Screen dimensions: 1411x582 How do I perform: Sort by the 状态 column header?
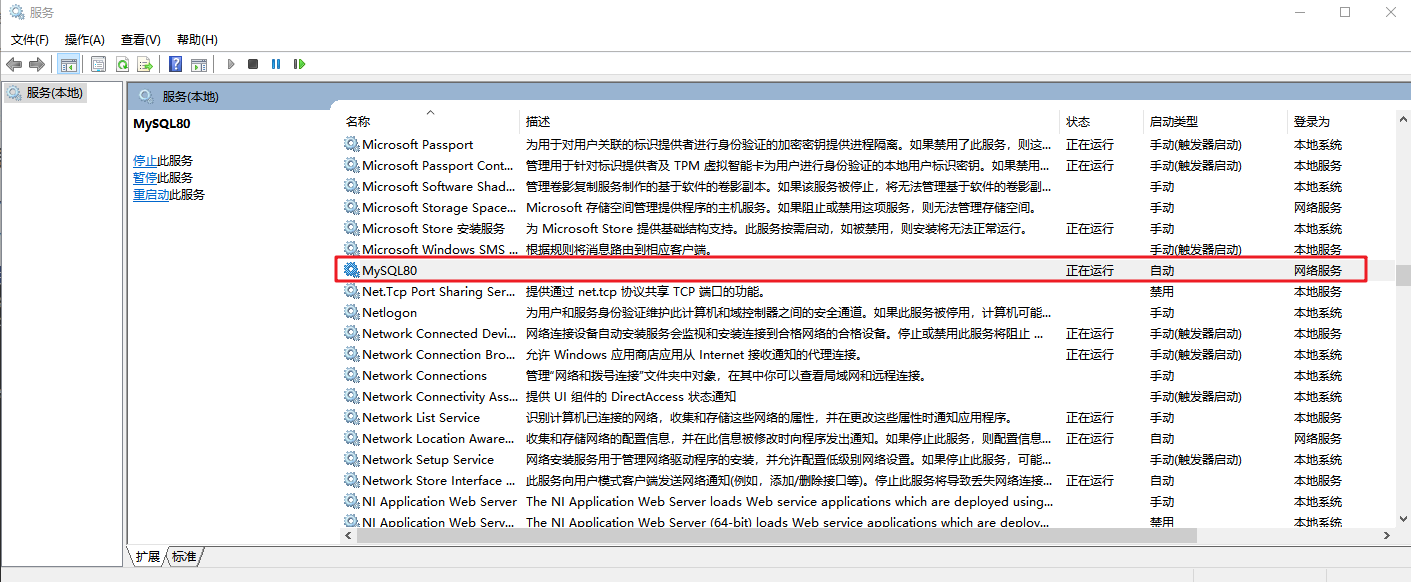(1102, 121)
